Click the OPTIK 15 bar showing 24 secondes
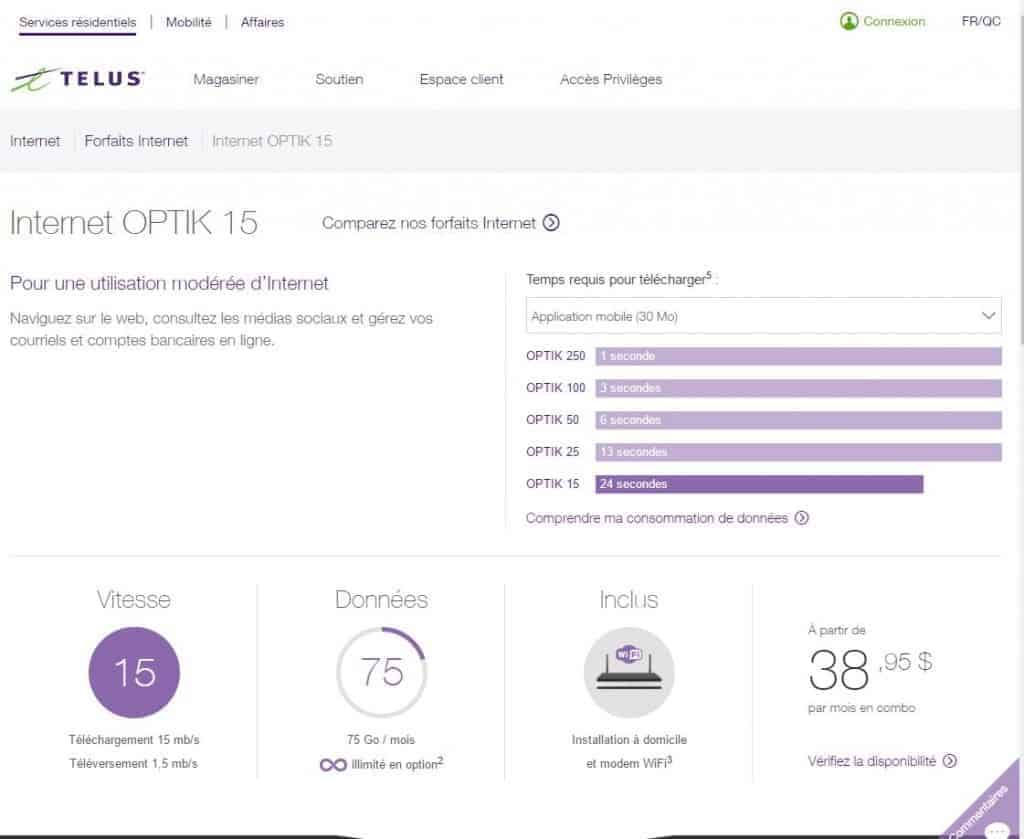Viewport: 1024px width, 839px height. click(x=759, y=484)
